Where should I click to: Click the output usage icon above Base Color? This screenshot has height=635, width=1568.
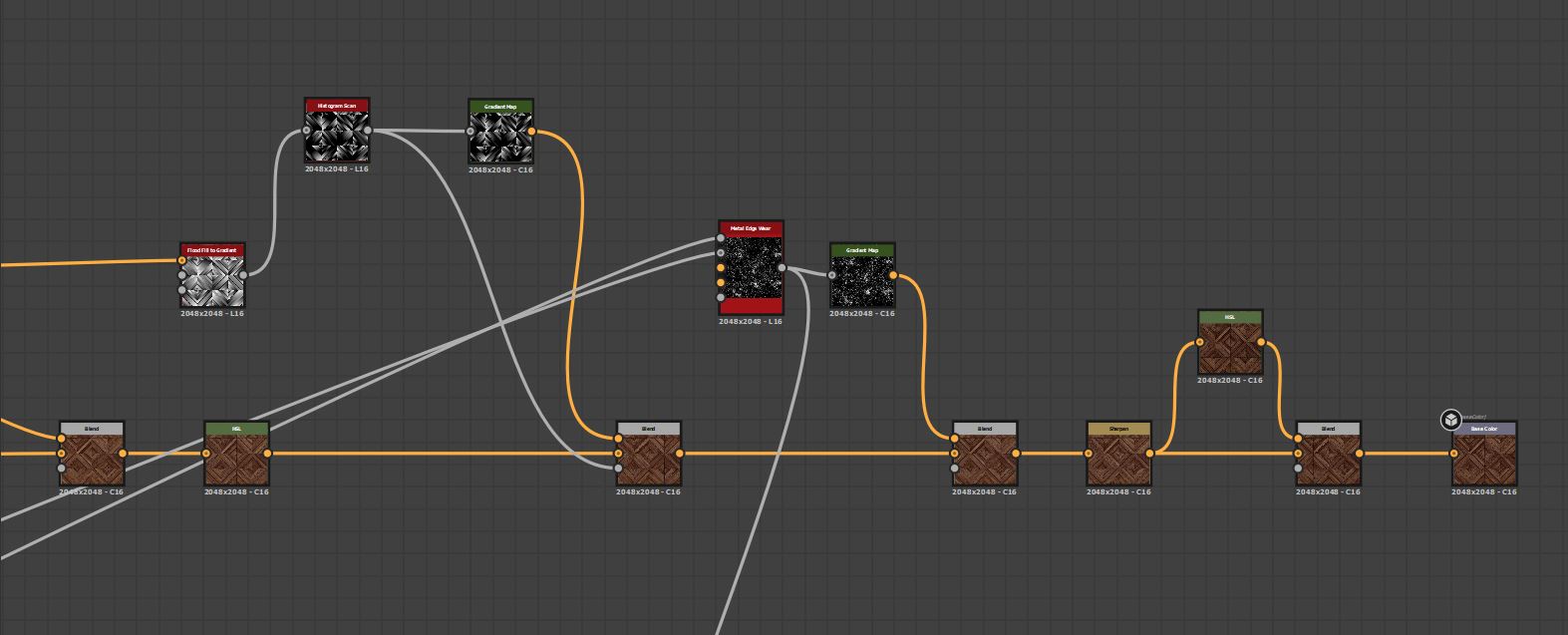1450,420
